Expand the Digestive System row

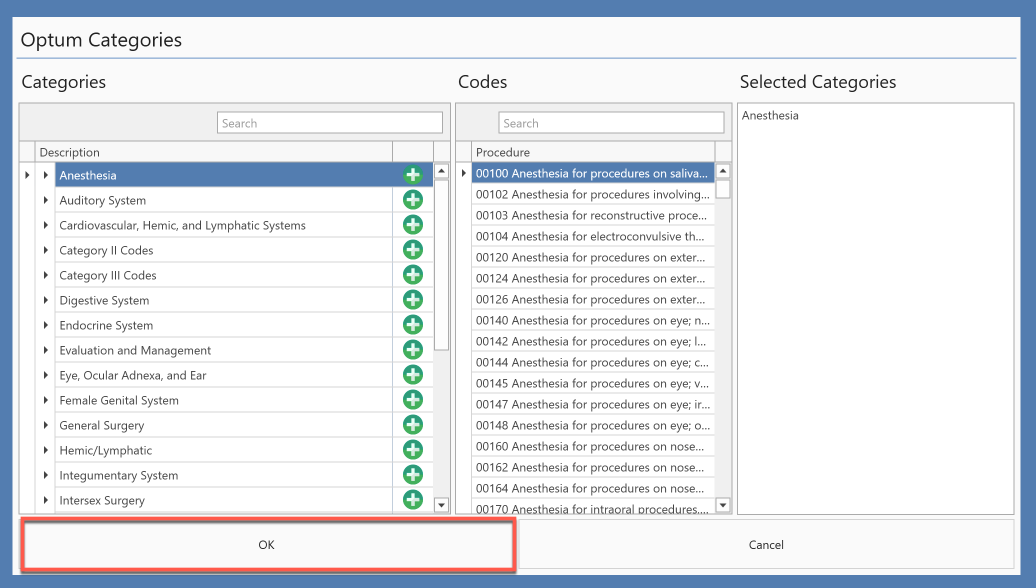46,300
